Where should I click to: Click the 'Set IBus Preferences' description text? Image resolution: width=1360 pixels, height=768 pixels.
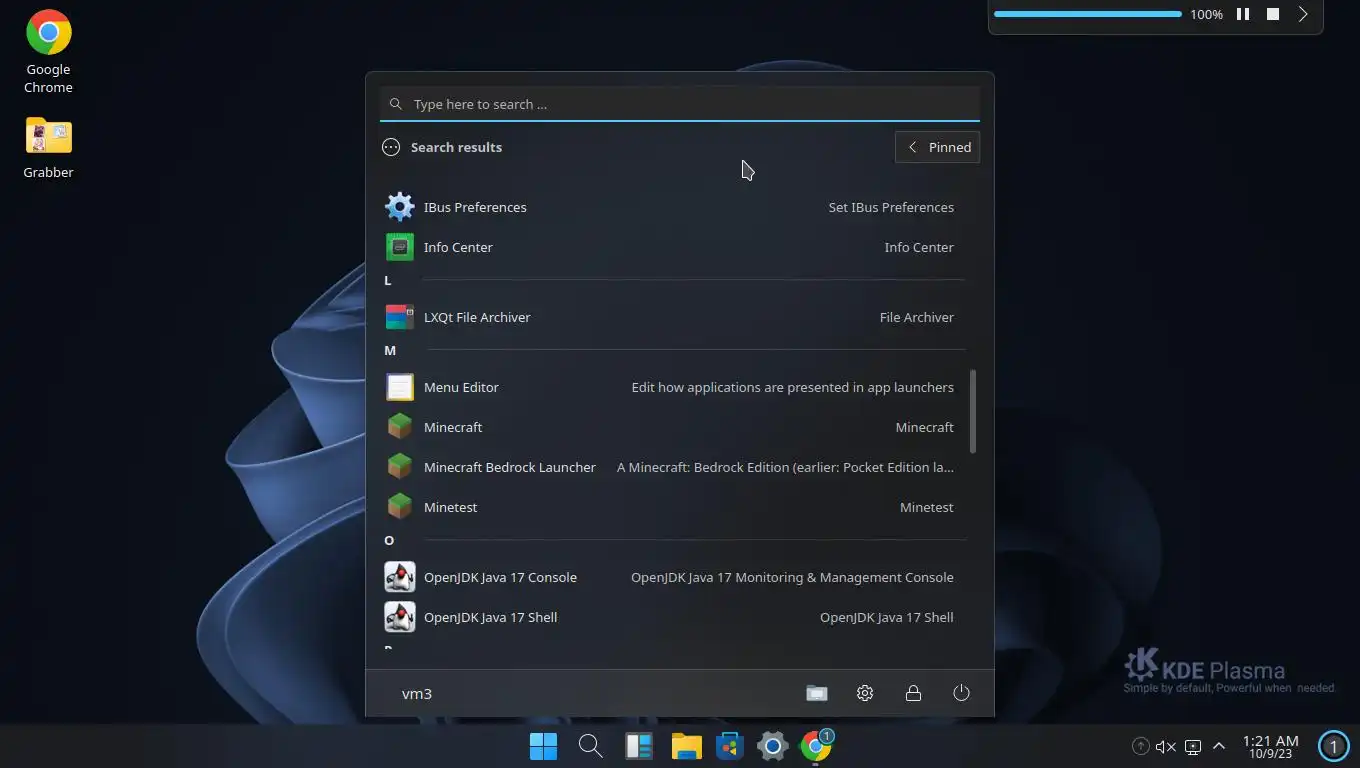pos(891,207)
